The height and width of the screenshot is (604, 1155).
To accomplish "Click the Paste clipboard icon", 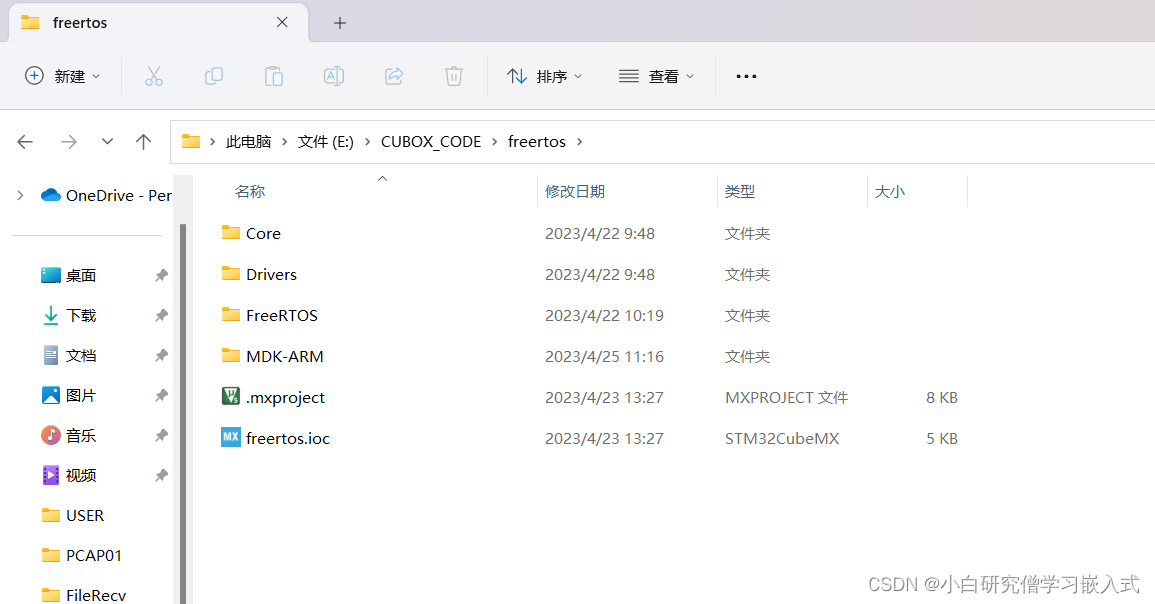I will point(274,76).
